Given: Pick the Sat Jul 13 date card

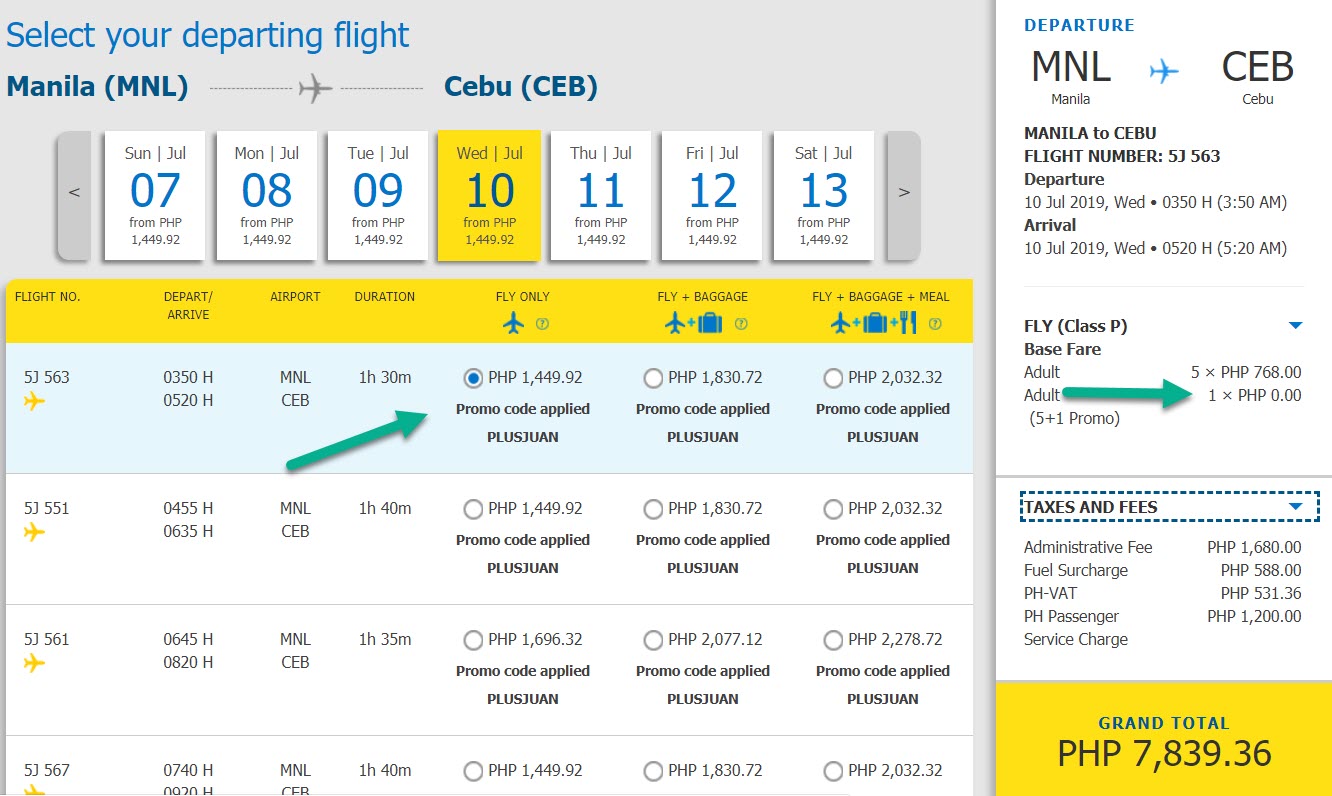Looking at the screenshot, I should (x=824, y=195).
